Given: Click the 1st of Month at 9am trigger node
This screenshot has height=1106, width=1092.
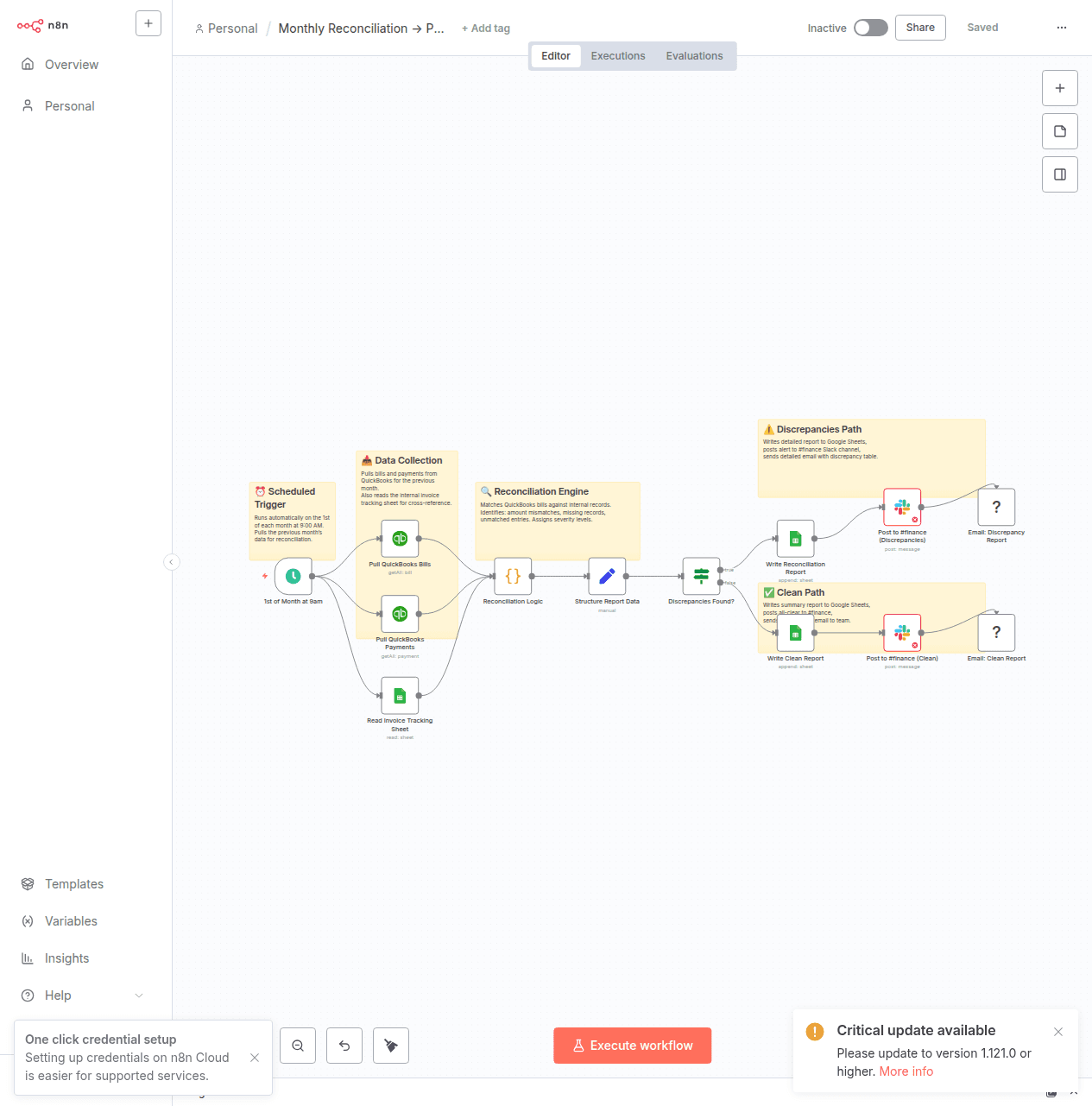Looking at the screenshot, I should pyautogui.click(x=294, y=576).
